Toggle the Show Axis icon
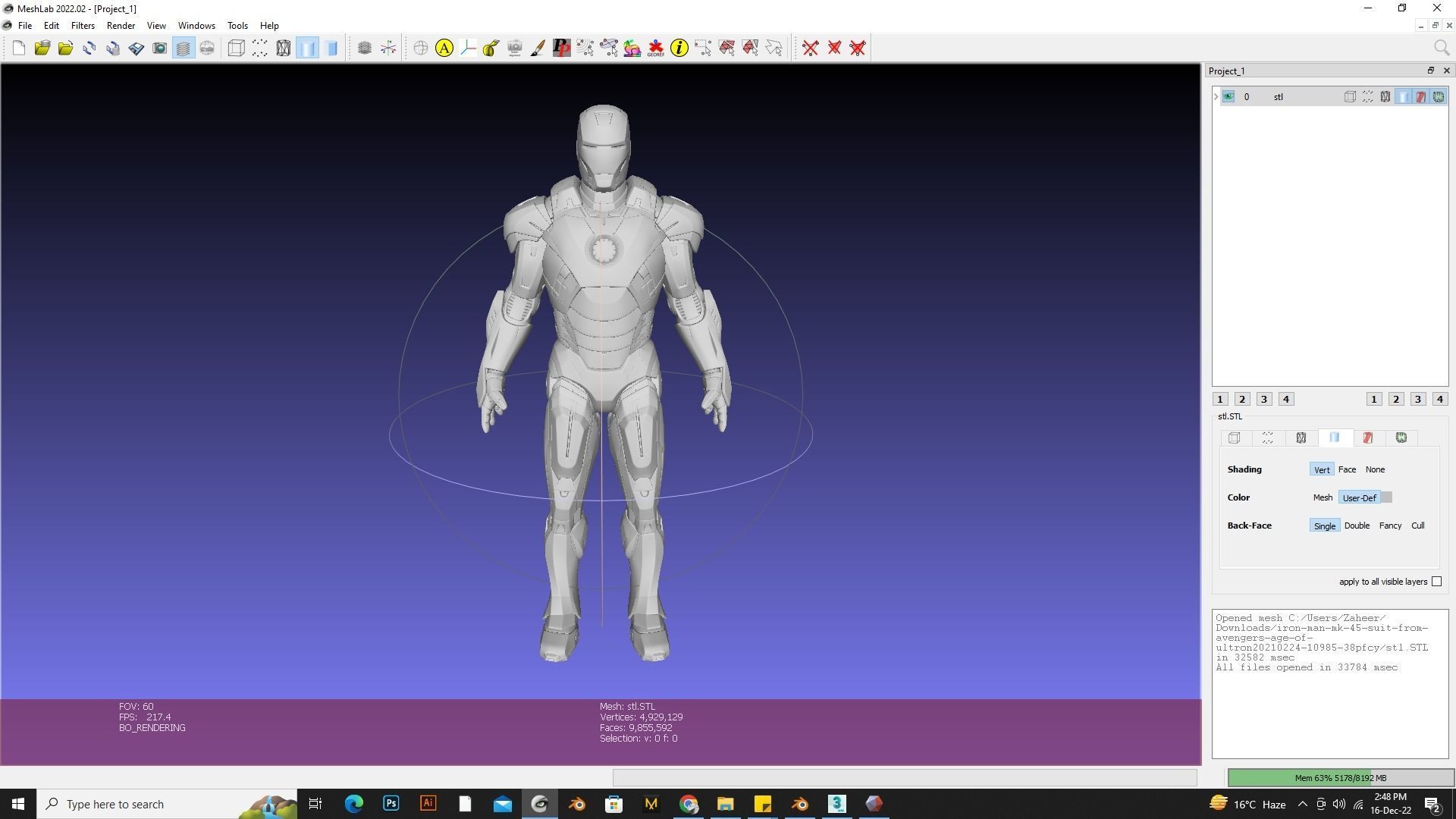The height and width of the screenshot is (819, 1456). pyautogui.click(x=388, y=49)
